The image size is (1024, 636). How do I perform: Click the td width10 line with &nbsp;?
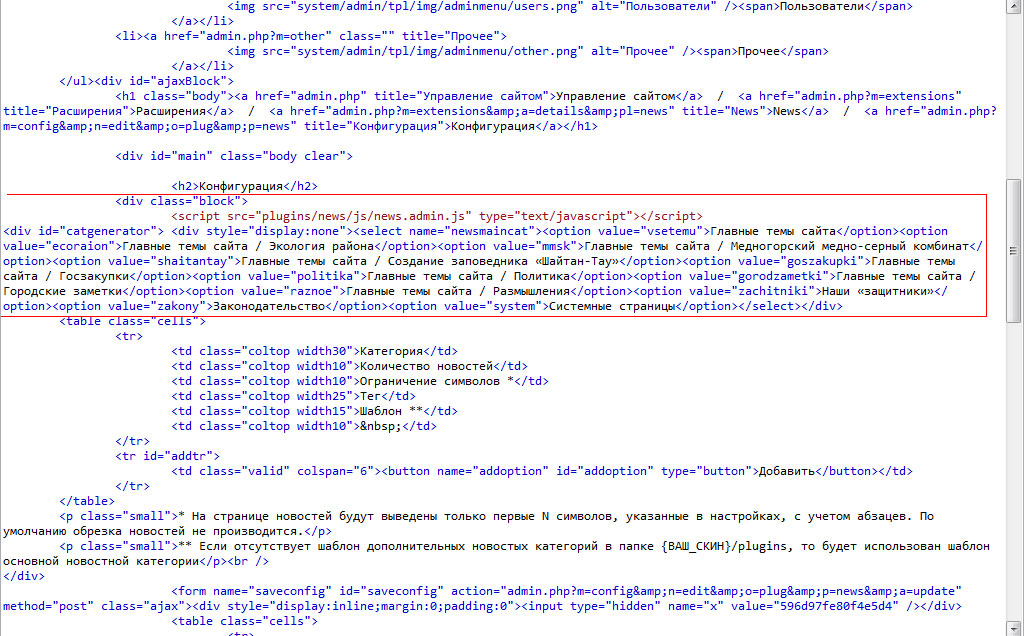304,427
